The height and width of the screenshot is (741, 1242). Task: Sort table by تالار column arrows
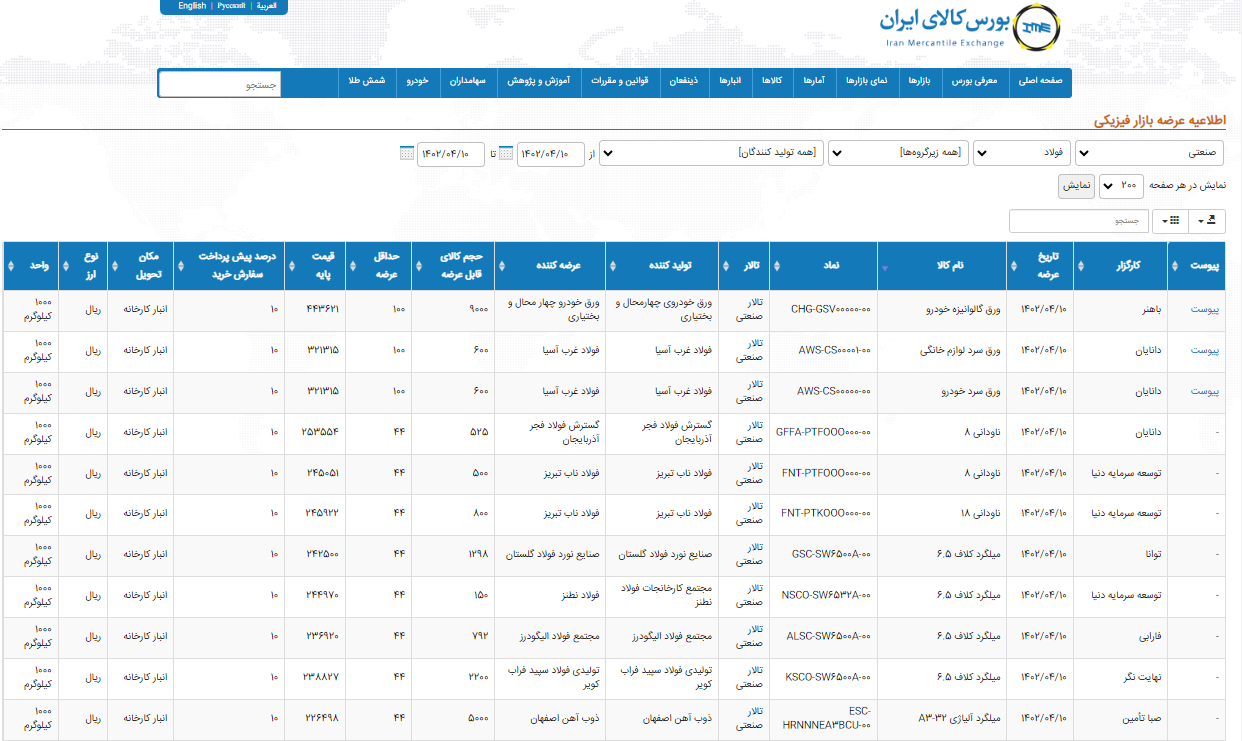[x=724, y=266]
